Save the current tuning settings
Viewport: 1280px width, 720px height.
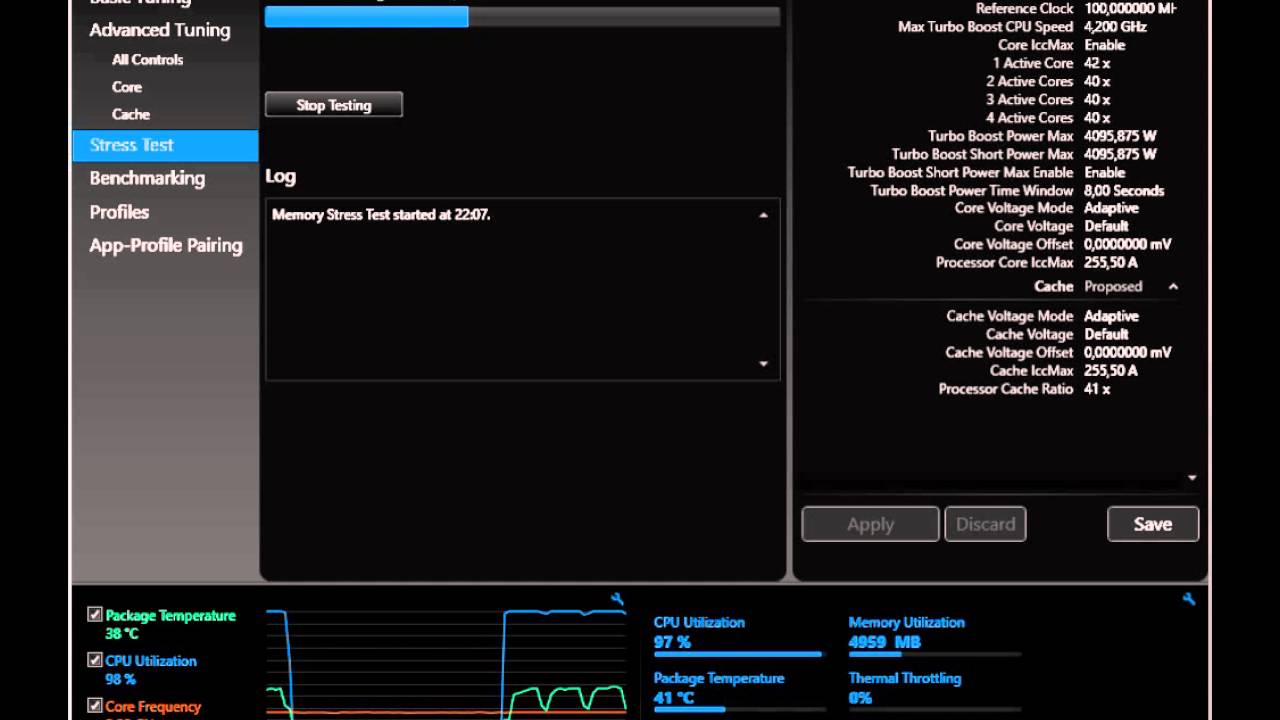coord(1153,524)
